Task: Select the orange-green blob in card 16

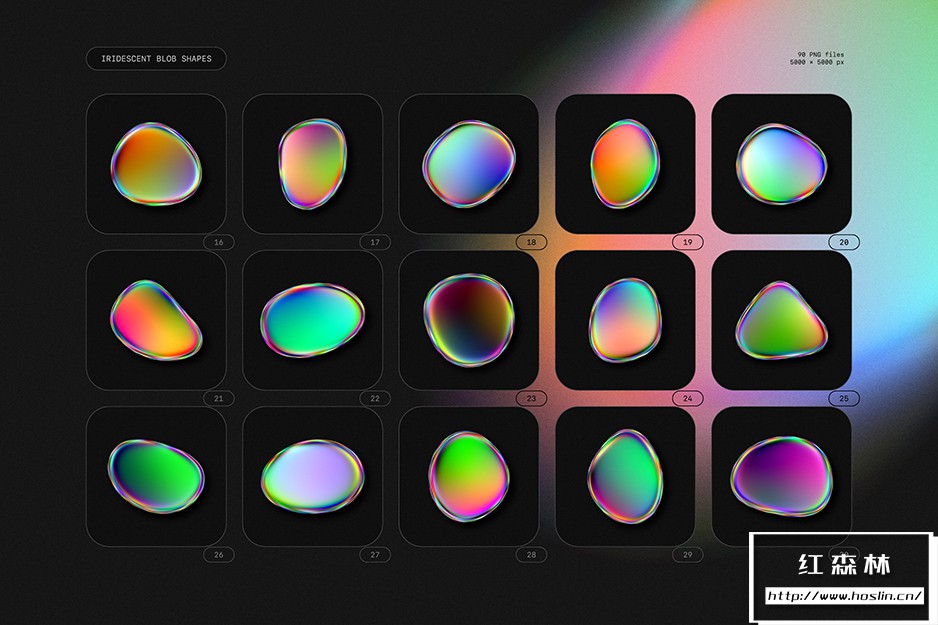Action: click(x=156, y=164)
